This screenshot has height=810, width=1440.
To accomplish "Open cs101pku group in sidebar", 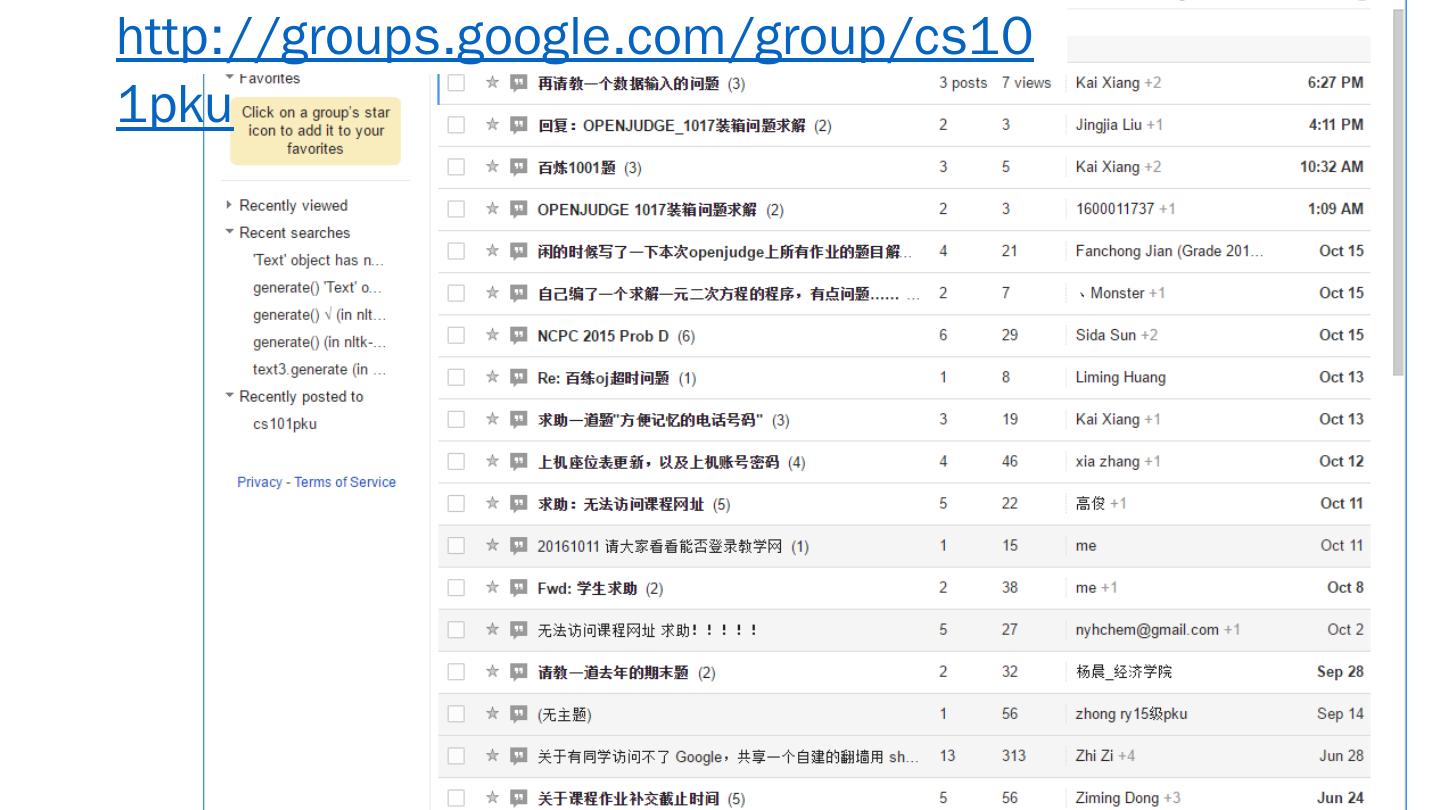I will pyautogui.click(x=285, y=424).
